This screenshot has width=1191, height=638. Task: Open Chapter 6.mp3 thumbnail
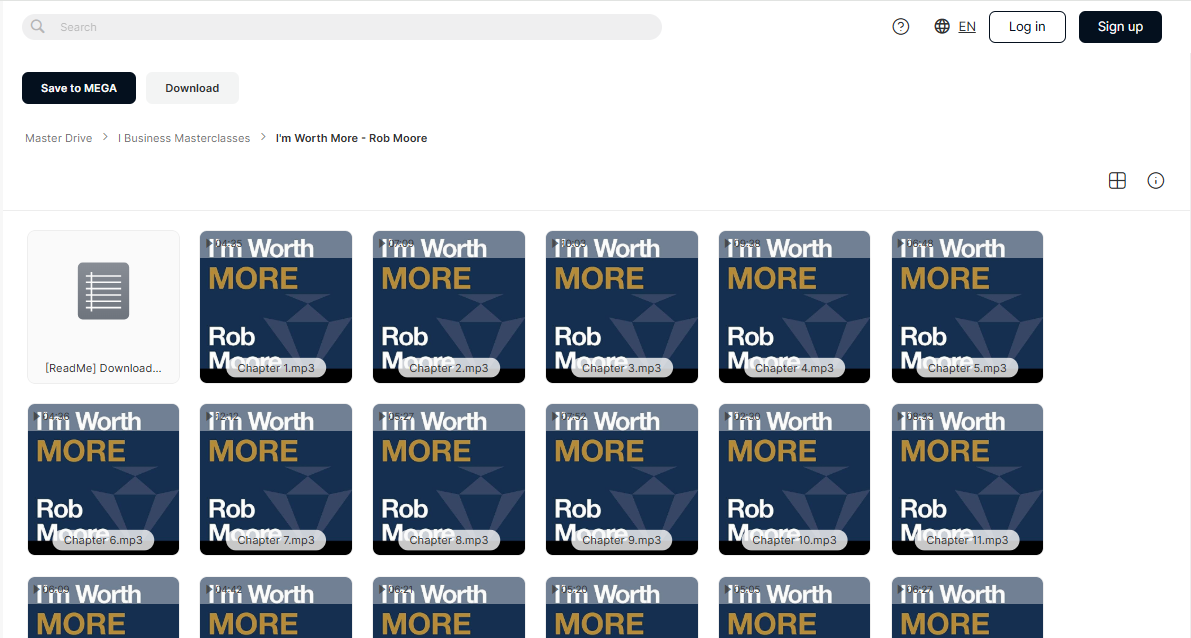[103, 479]
